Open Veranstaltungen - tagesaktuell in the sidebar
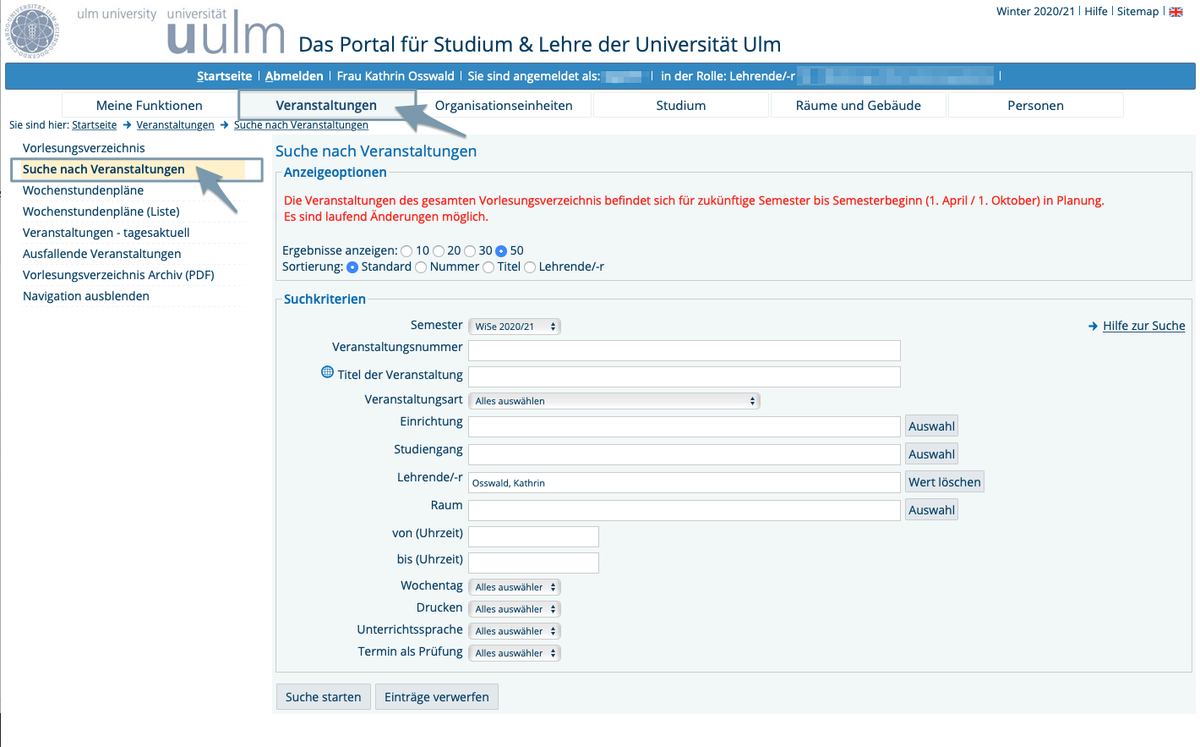Screen dimensions: 1200x747 point(106,233)
